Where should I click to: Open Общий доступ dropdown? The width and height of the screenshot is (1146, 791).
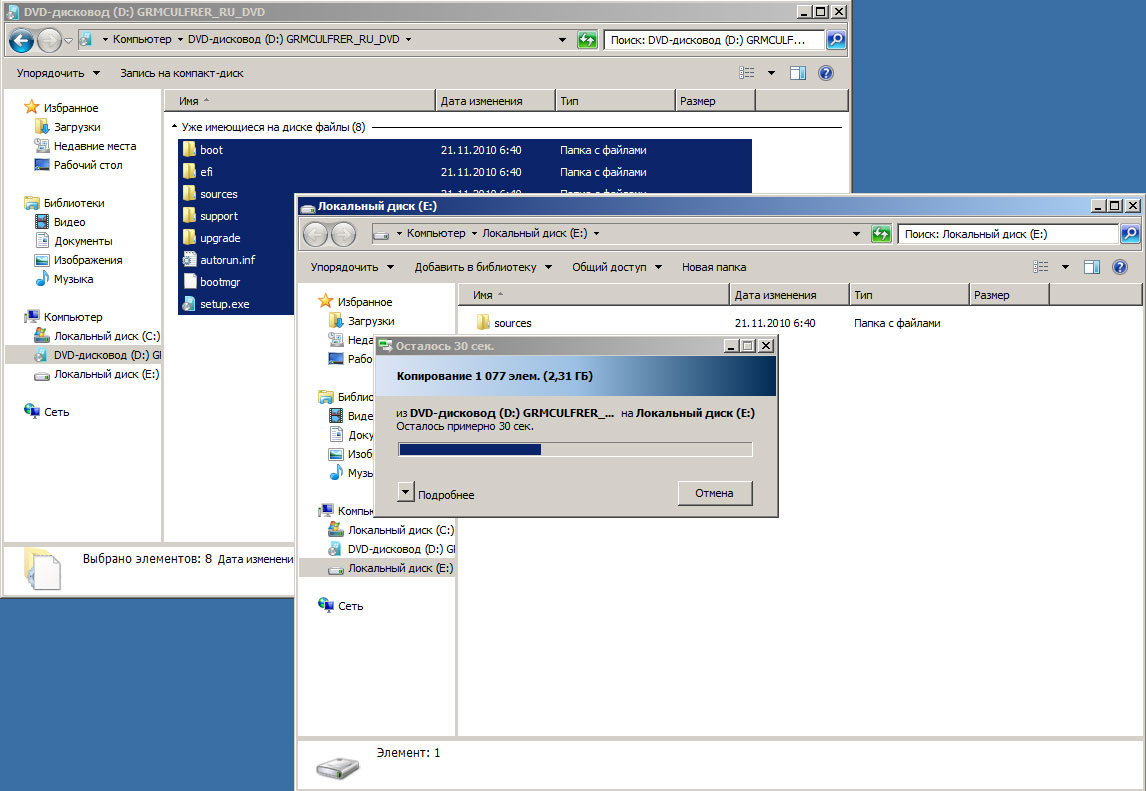(x=617, y=267)
